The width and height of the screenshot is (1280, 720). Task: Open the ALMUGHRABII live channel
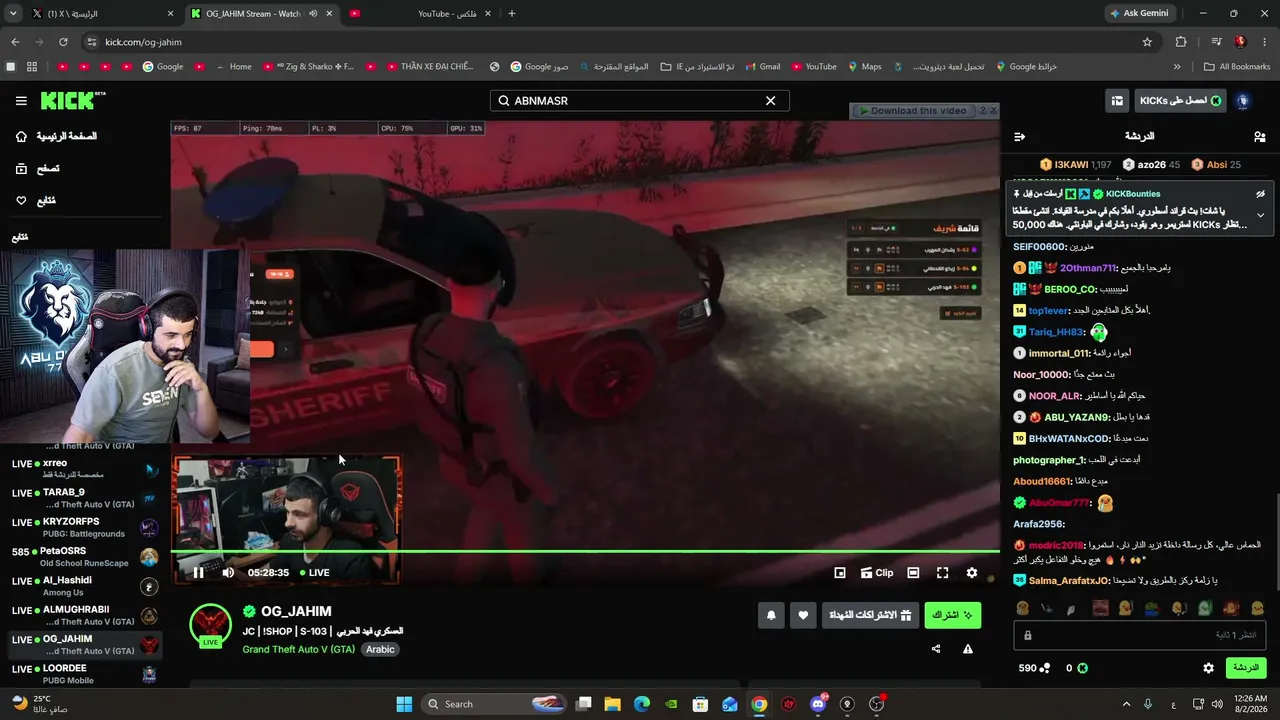(85, 615)
